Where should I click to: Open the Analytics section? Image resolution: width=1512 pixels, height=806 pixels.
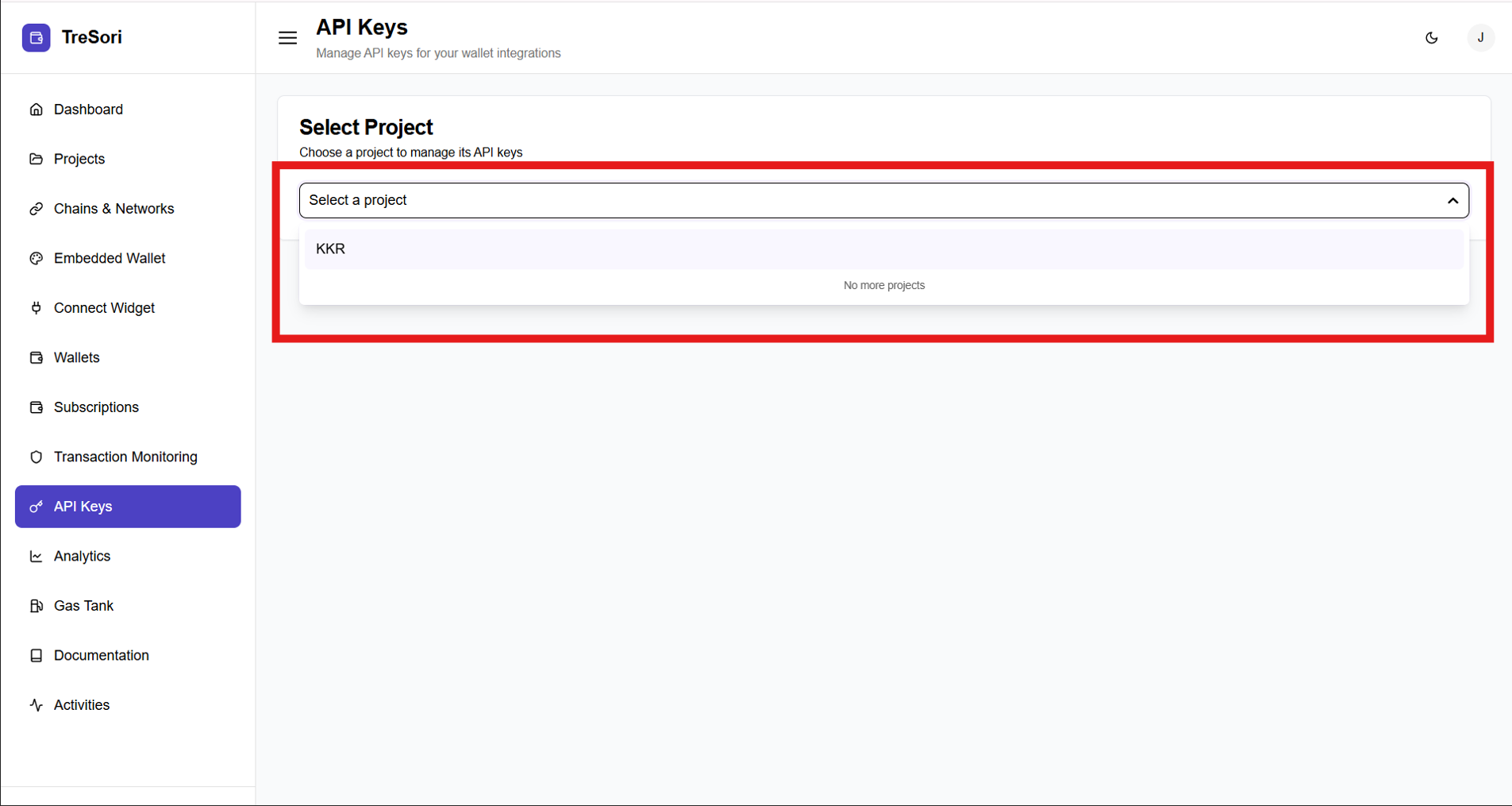82,556
